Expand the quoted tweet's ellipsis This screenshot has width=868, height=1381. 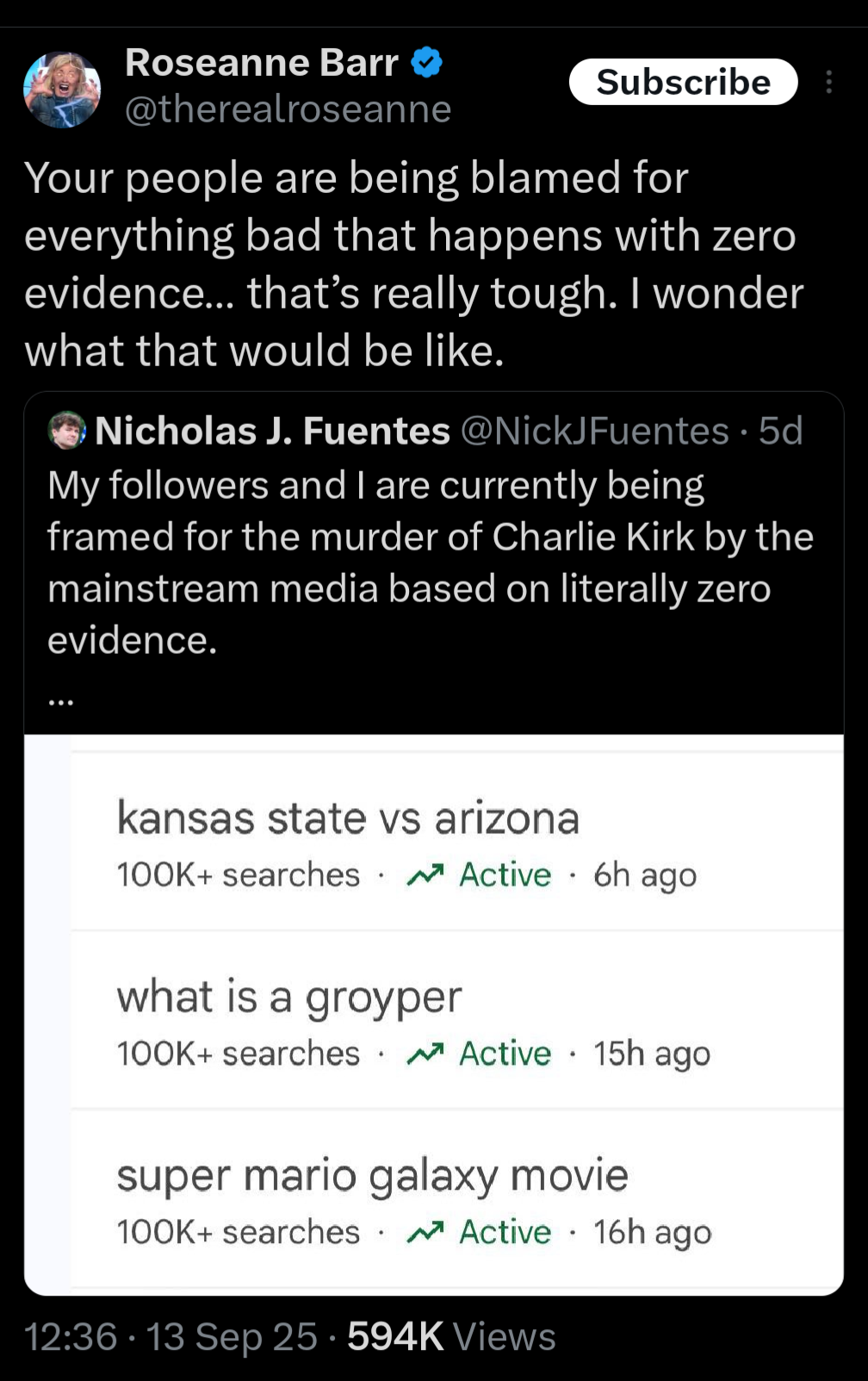61,700
